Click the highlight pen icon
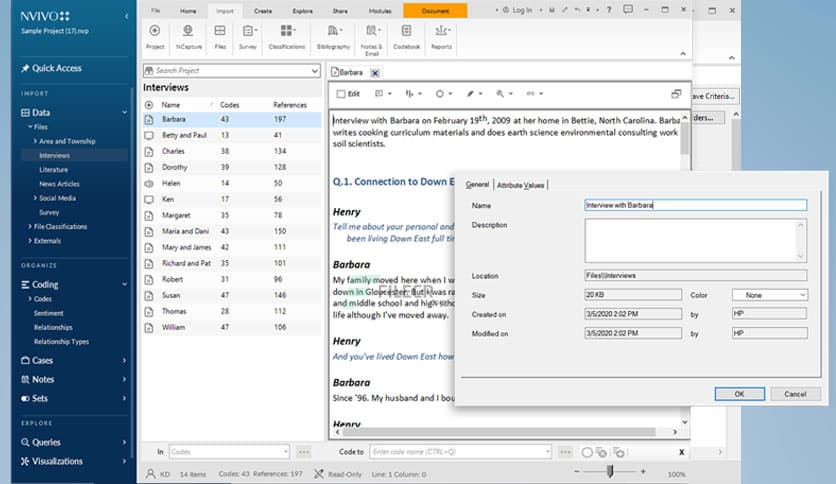836x484 pixels. [470, 94]
